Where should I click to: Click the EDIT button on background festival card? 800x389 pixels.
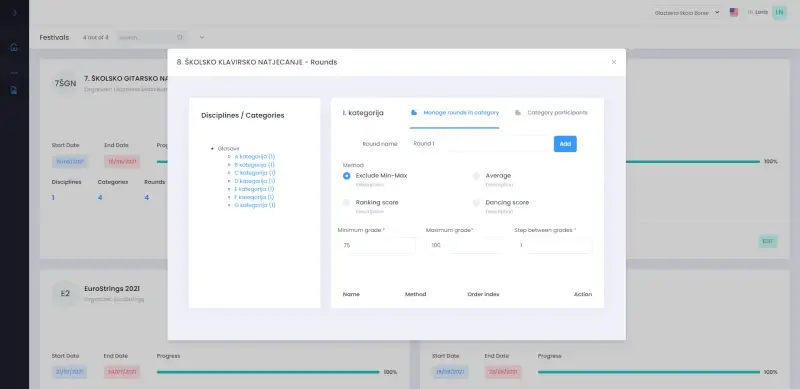coord(767,241)
